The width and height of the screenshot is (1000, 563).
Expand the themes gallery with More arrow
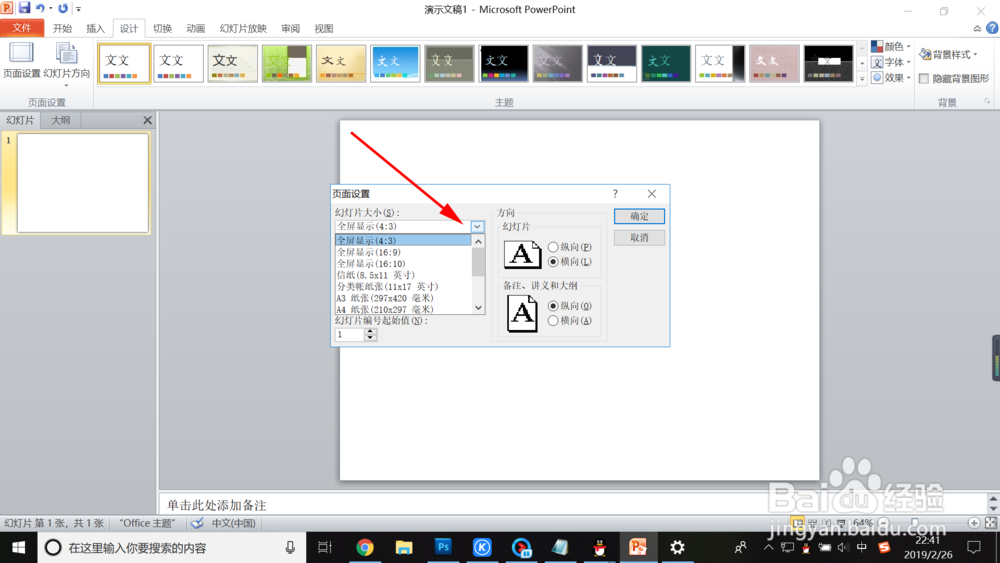(x=862, y=78)
